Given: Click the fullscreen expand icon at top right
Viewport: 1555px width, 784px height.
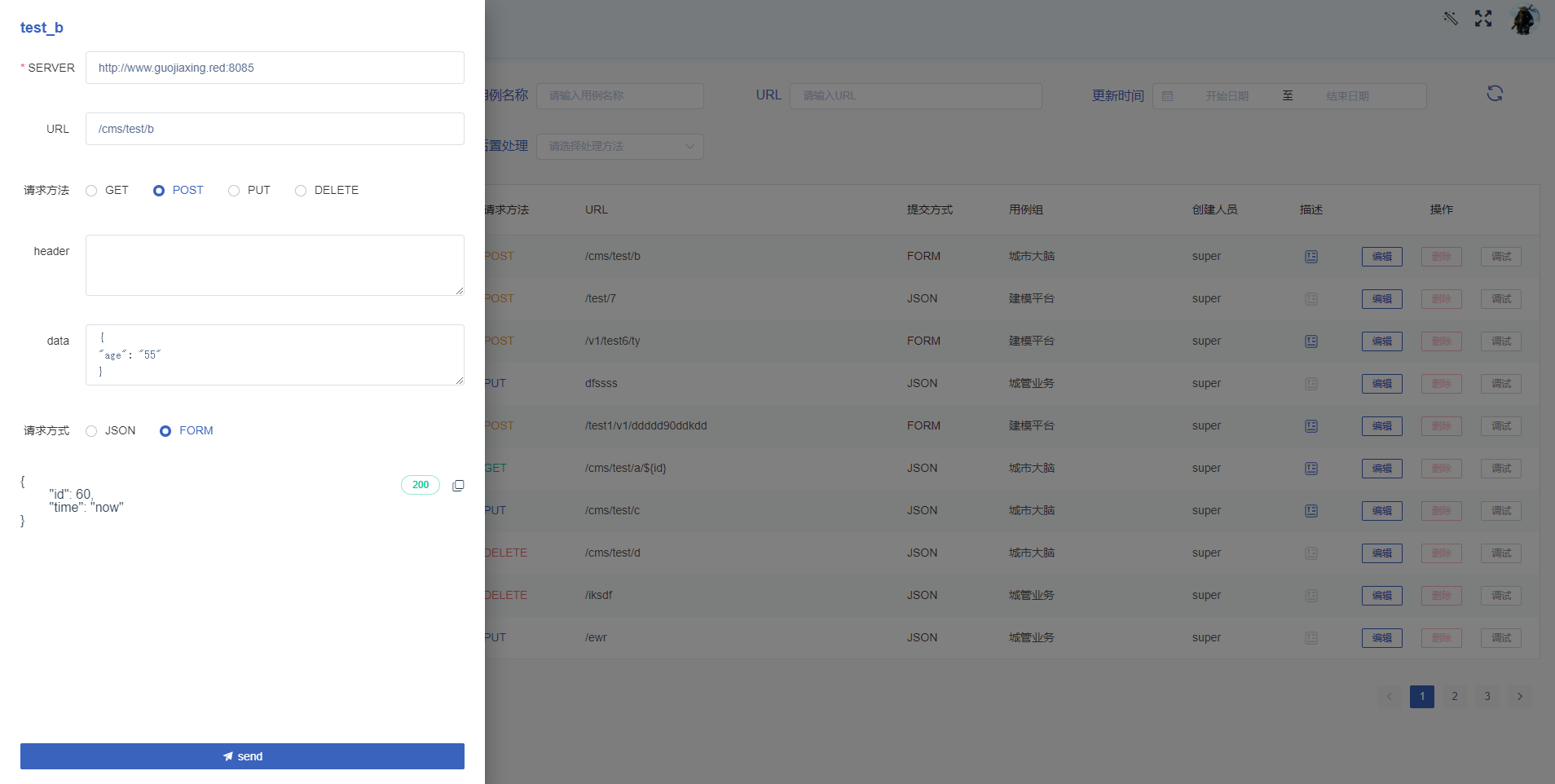Looking at the screenshot, I should click(x=1483, y=18).
